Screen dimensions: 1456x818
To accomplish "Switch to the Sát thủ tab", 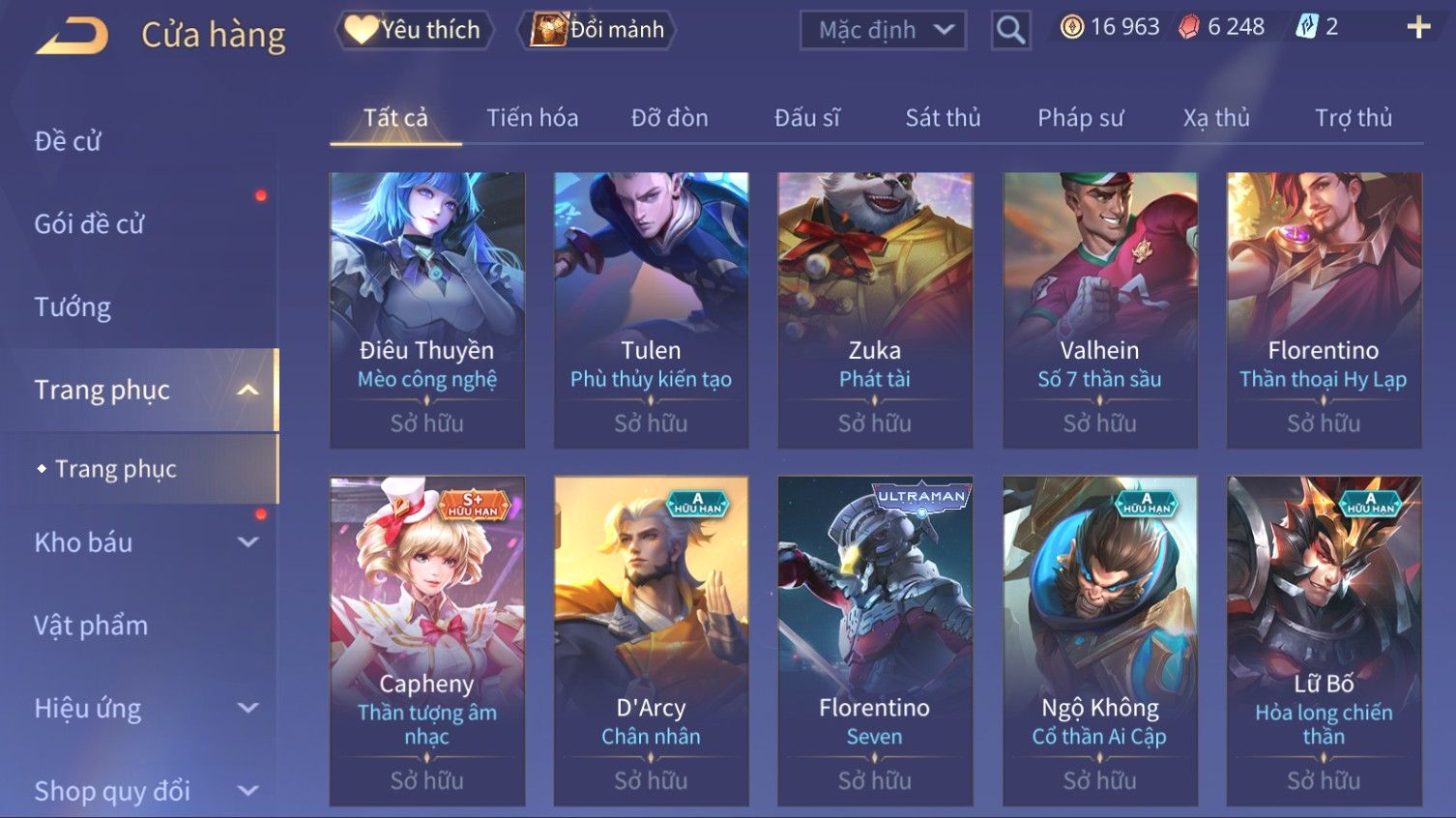I will 943,118.
